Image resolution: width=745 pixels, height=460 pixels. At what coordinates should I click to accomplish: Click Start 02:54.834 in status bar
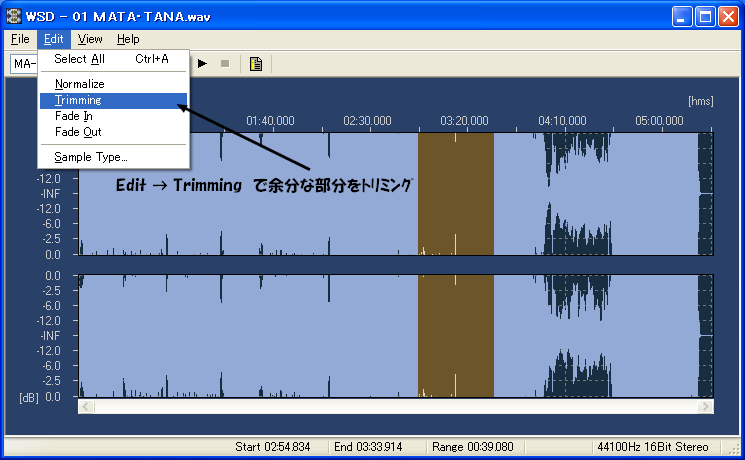pos(273,447)
